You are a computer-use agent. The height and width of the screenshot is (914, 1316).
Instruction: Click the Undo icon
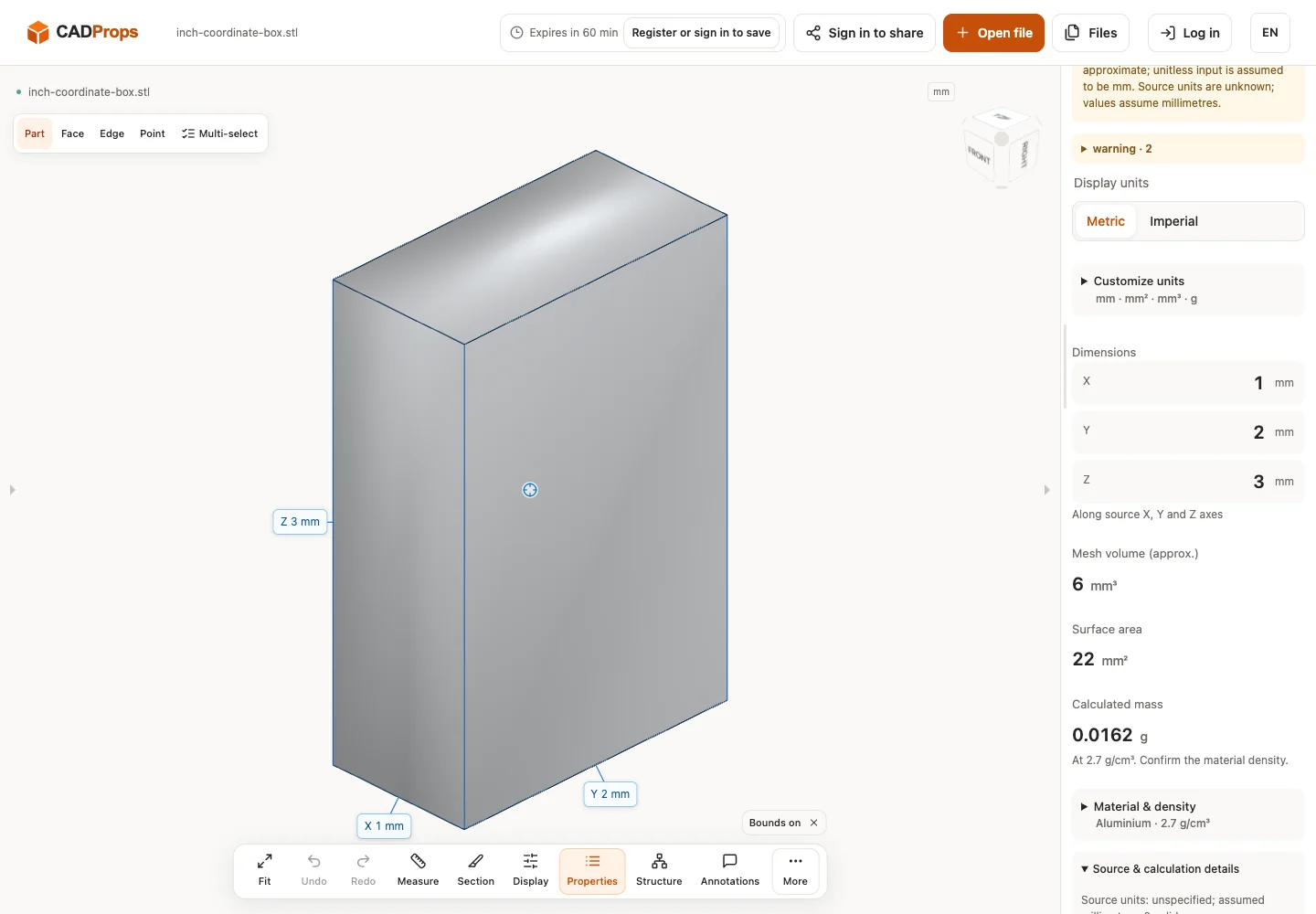coord(313,861)
